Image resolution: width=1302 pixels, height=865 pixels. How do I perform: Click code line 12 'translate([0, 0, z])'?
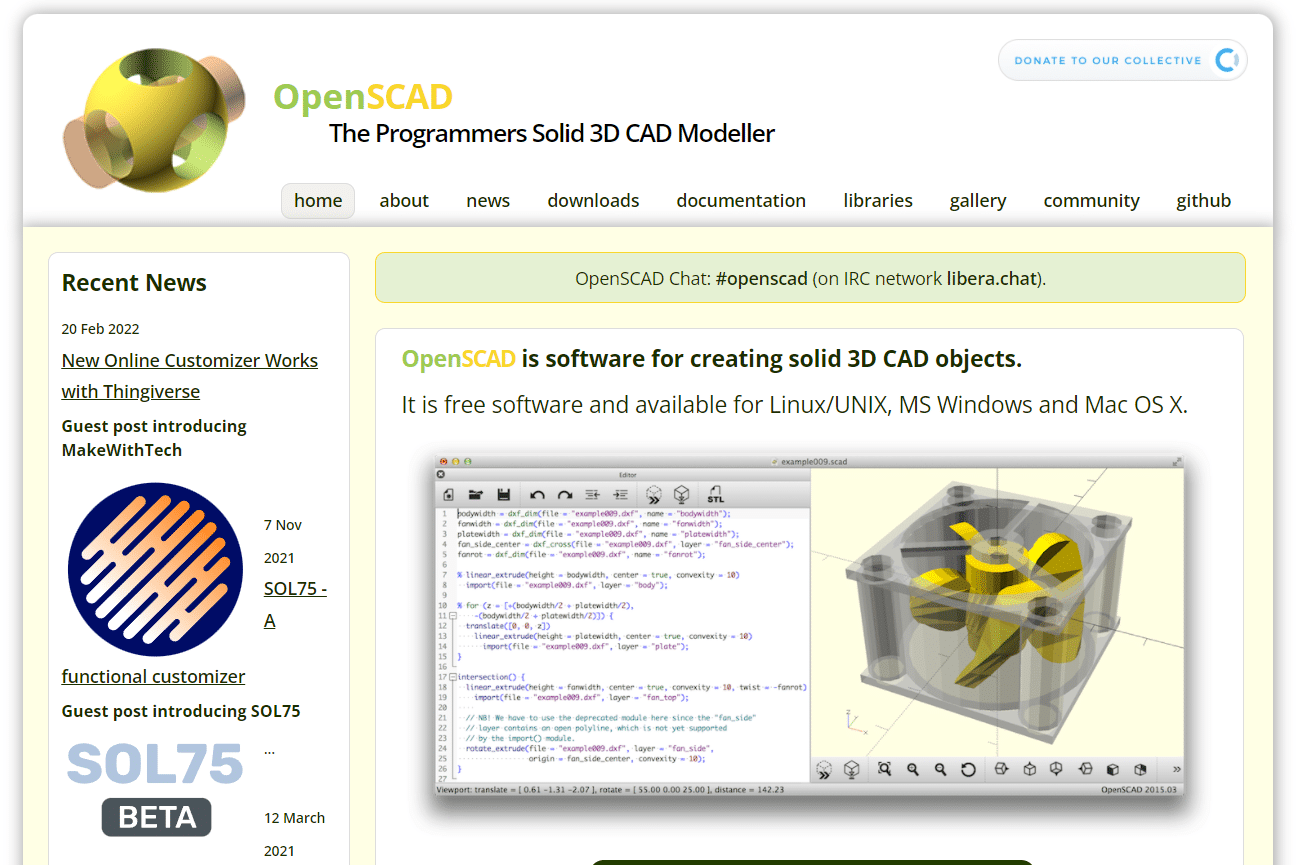pos(507,626)
